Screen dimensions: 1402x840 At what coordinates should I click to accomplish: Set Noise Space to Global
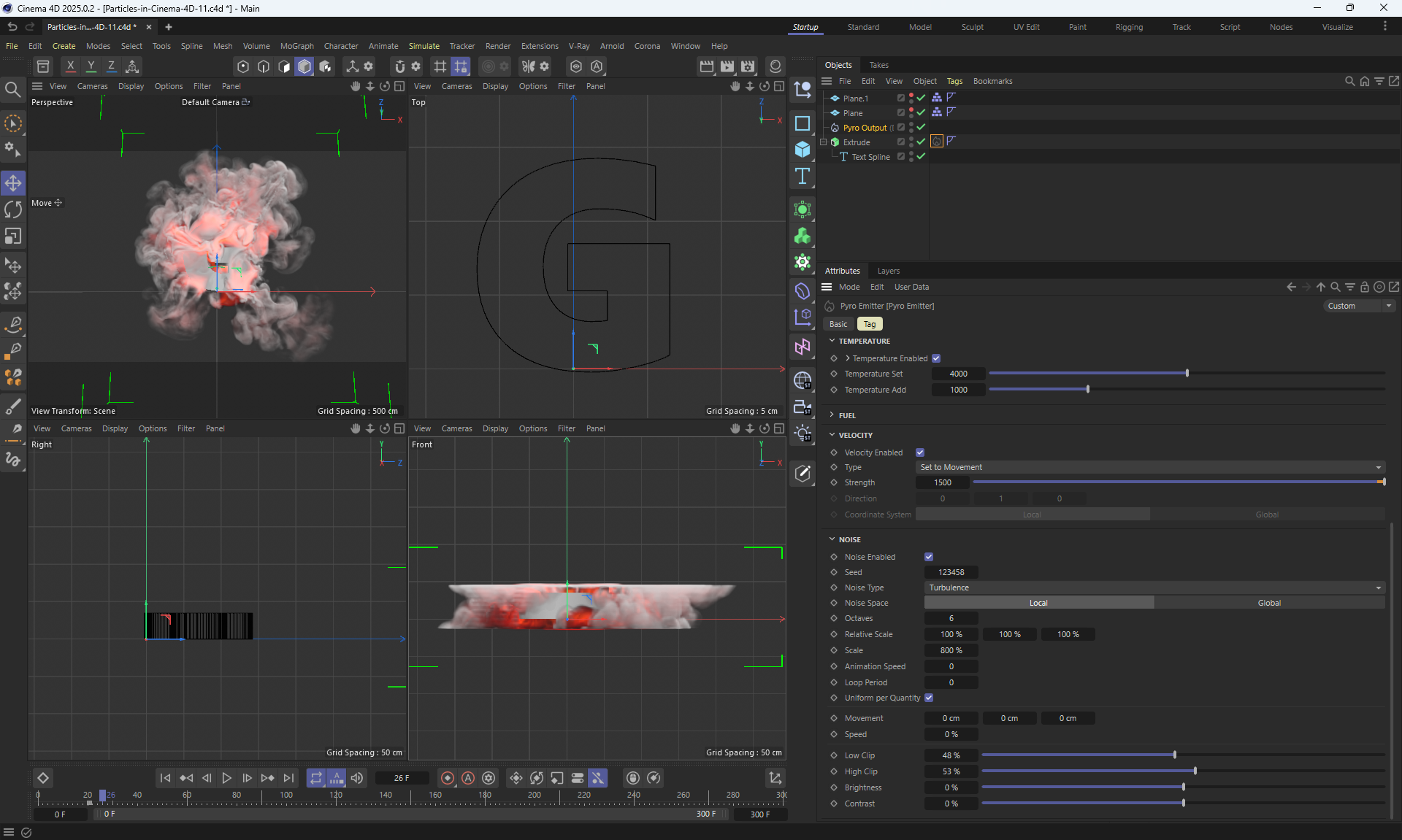[x=1268, y=603]
